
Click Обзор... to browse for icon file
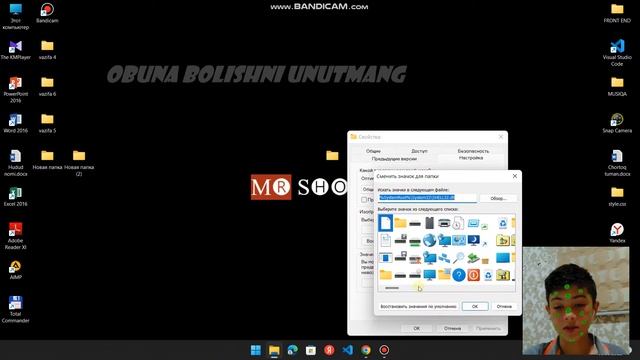coord(498,198)
